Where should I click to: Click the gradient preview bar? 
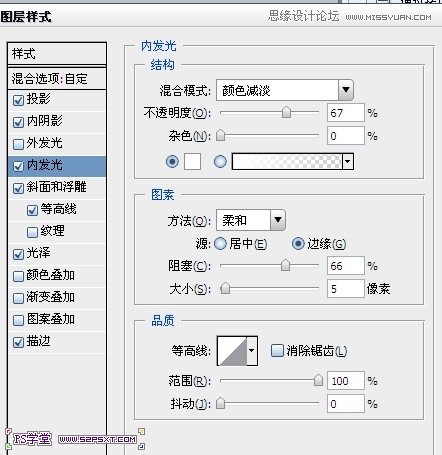(x=287, y=162)
